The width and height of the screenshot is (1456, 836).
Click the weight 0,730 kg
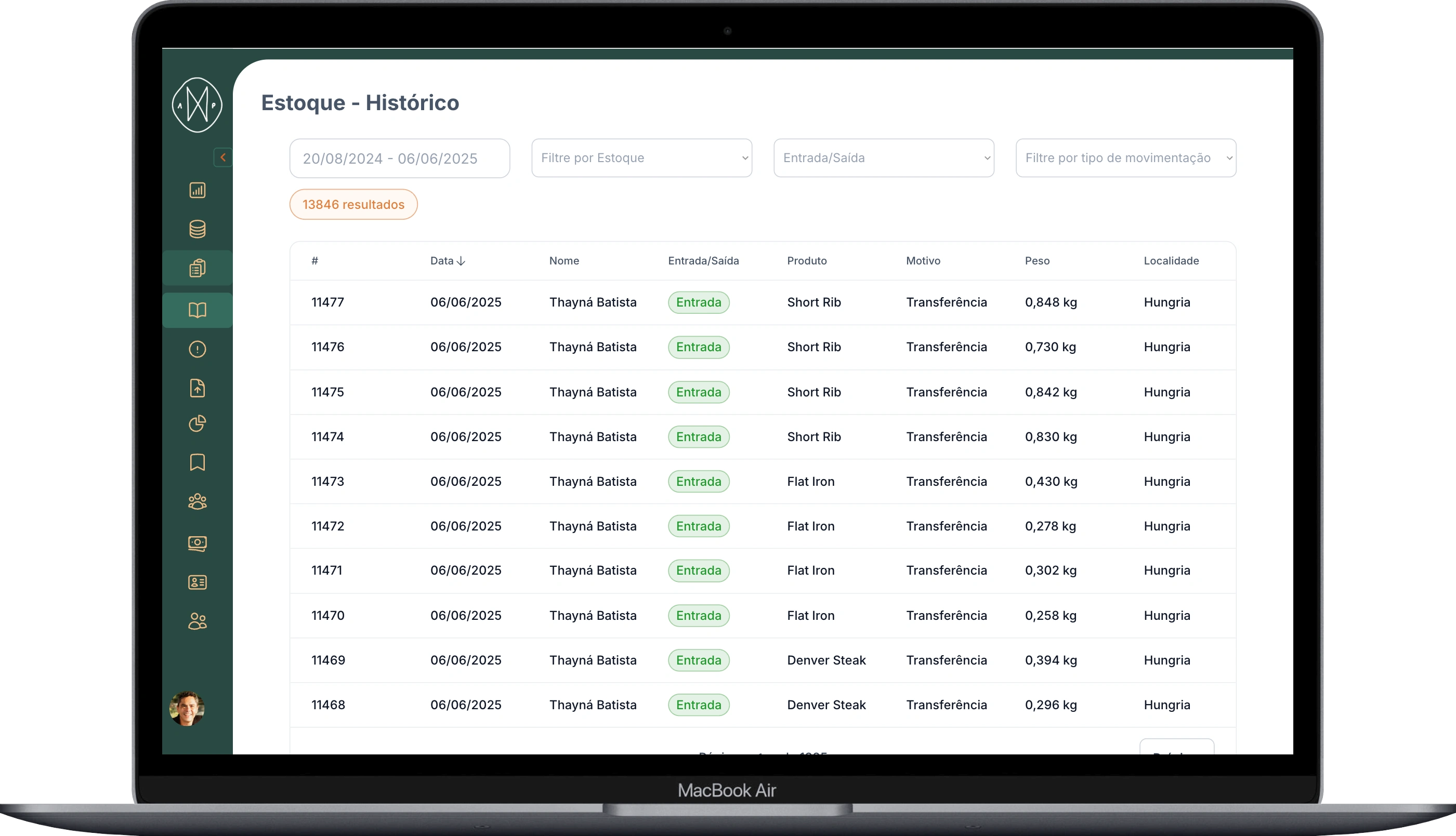[x=1050, y=348]
